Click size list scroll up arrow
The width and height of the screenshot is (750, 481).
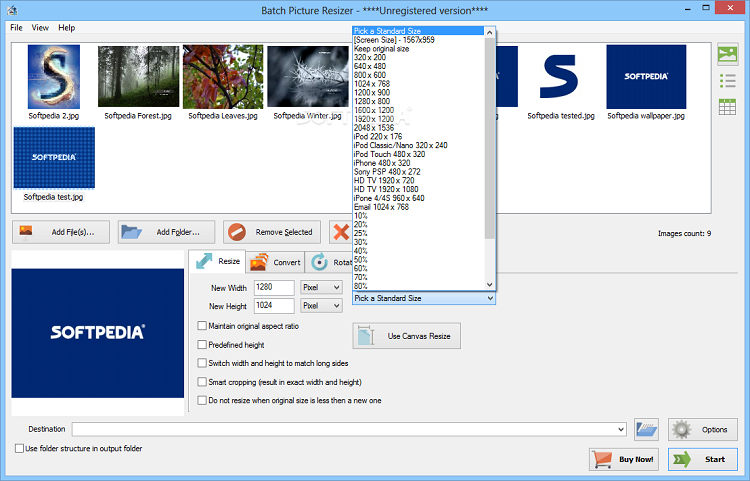[x=489, y=33]
